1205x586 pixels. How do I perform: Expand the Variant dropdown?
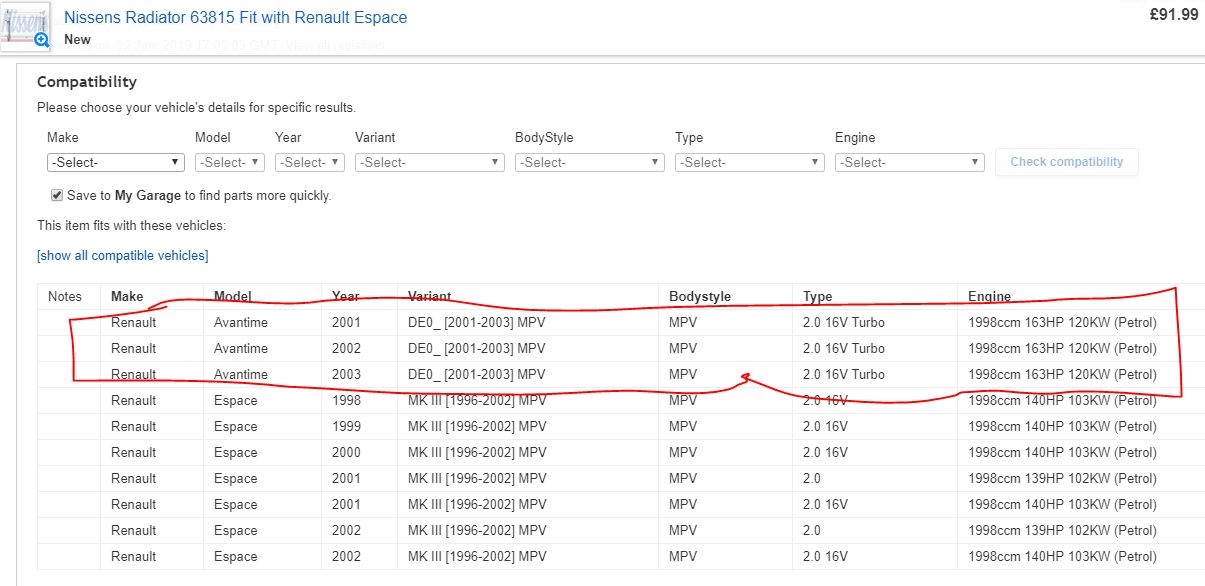429,162
